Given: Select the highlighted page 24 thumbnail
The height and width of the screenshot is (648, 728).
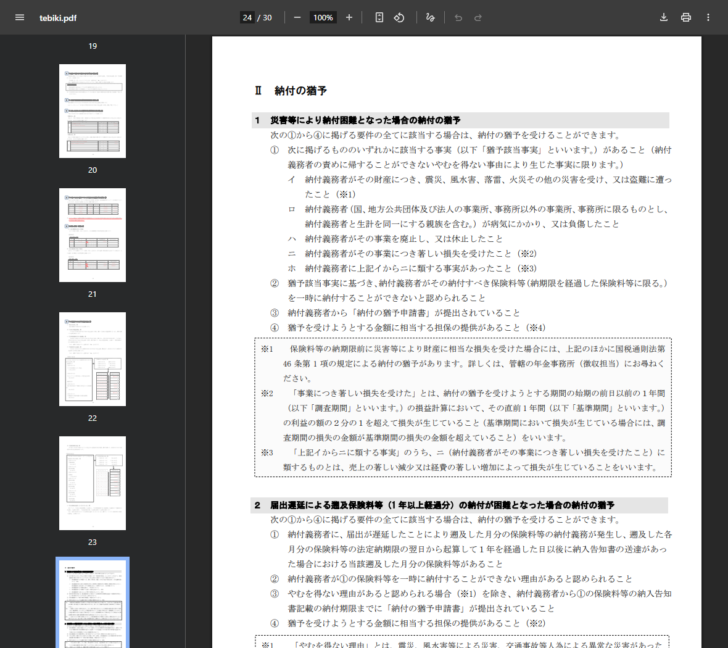Looking at the screenshot, I should [92, 603].
